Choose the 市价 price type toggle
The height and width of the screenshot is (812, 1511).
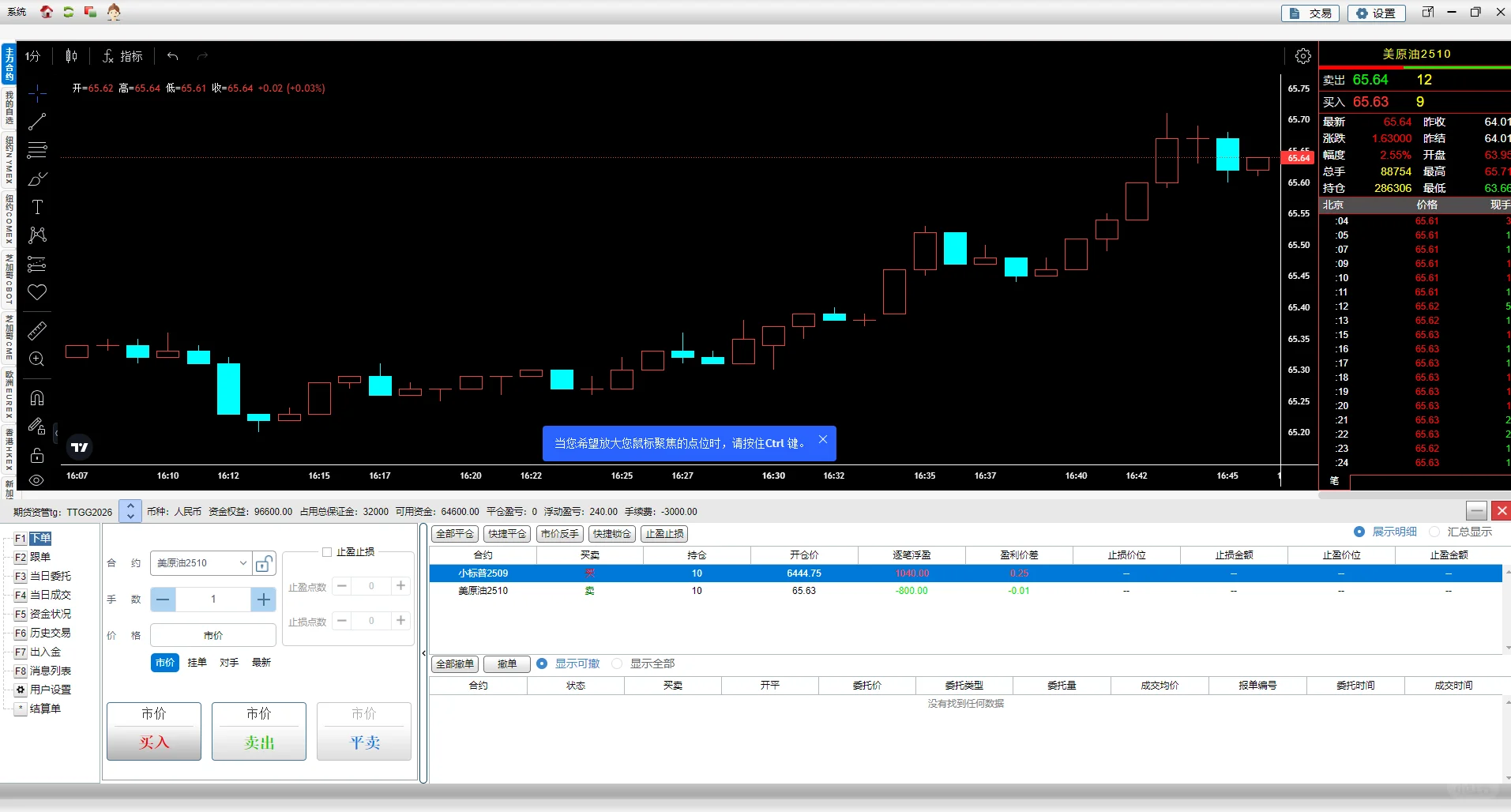coord(165,663)
